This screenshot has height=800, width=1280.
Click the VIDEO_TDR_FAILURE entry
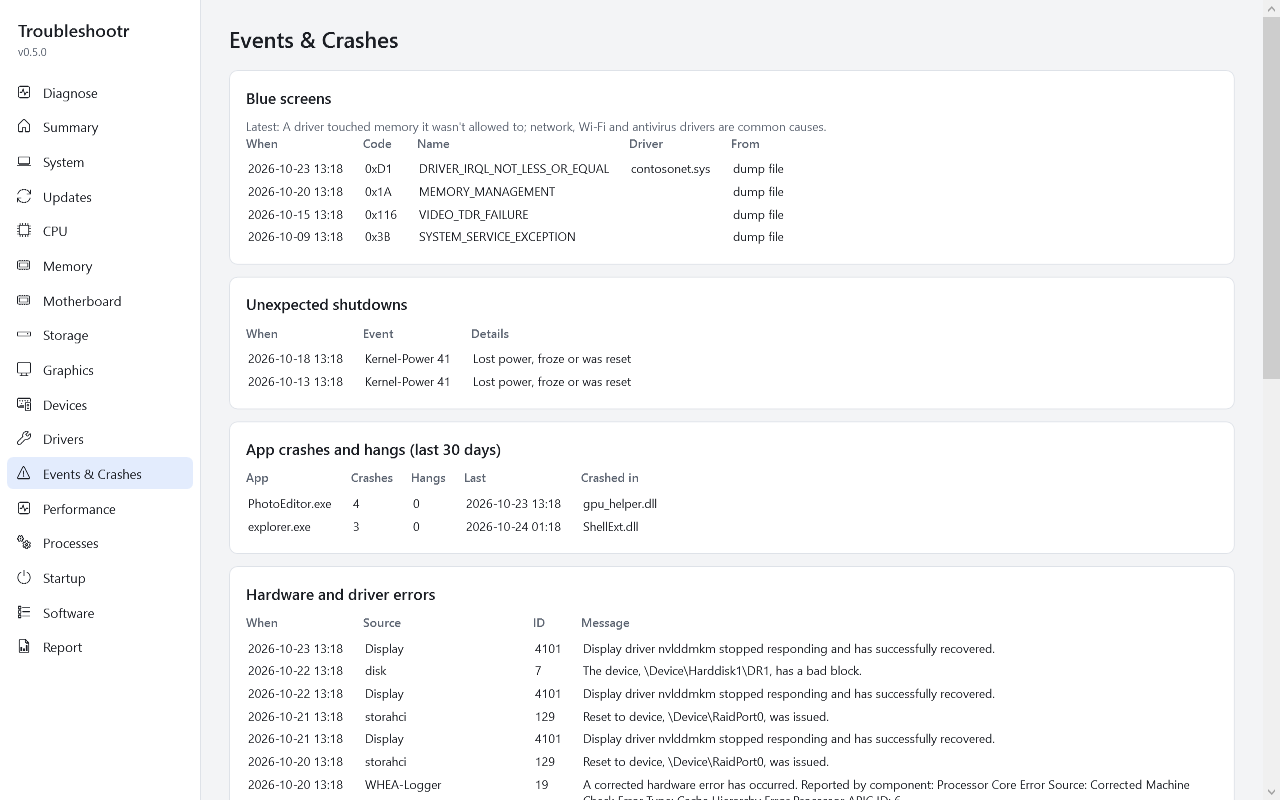click(473, 215)
